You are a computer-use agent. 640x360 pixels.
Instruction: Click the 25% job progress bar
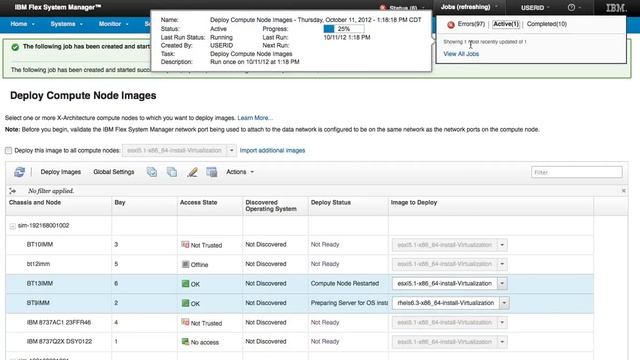(343, 29)
